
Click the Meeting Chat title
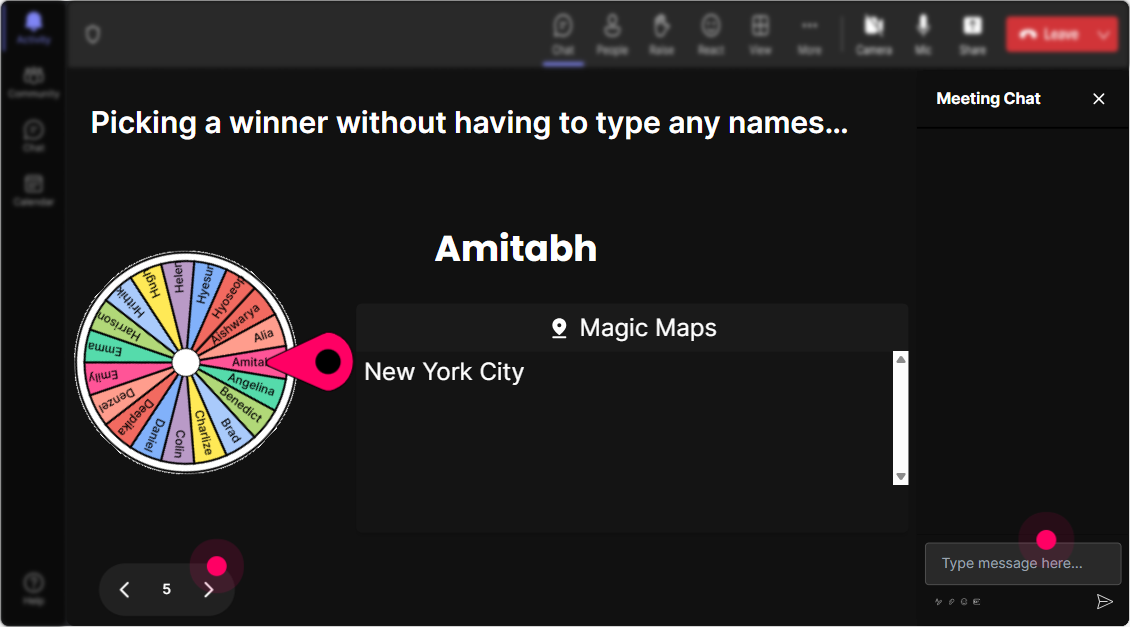click(x=988, y=99)
